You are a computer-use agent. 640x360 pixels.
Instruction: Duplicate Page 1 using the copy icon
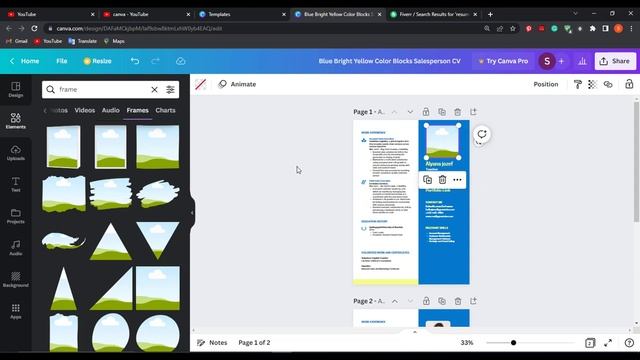442,111
